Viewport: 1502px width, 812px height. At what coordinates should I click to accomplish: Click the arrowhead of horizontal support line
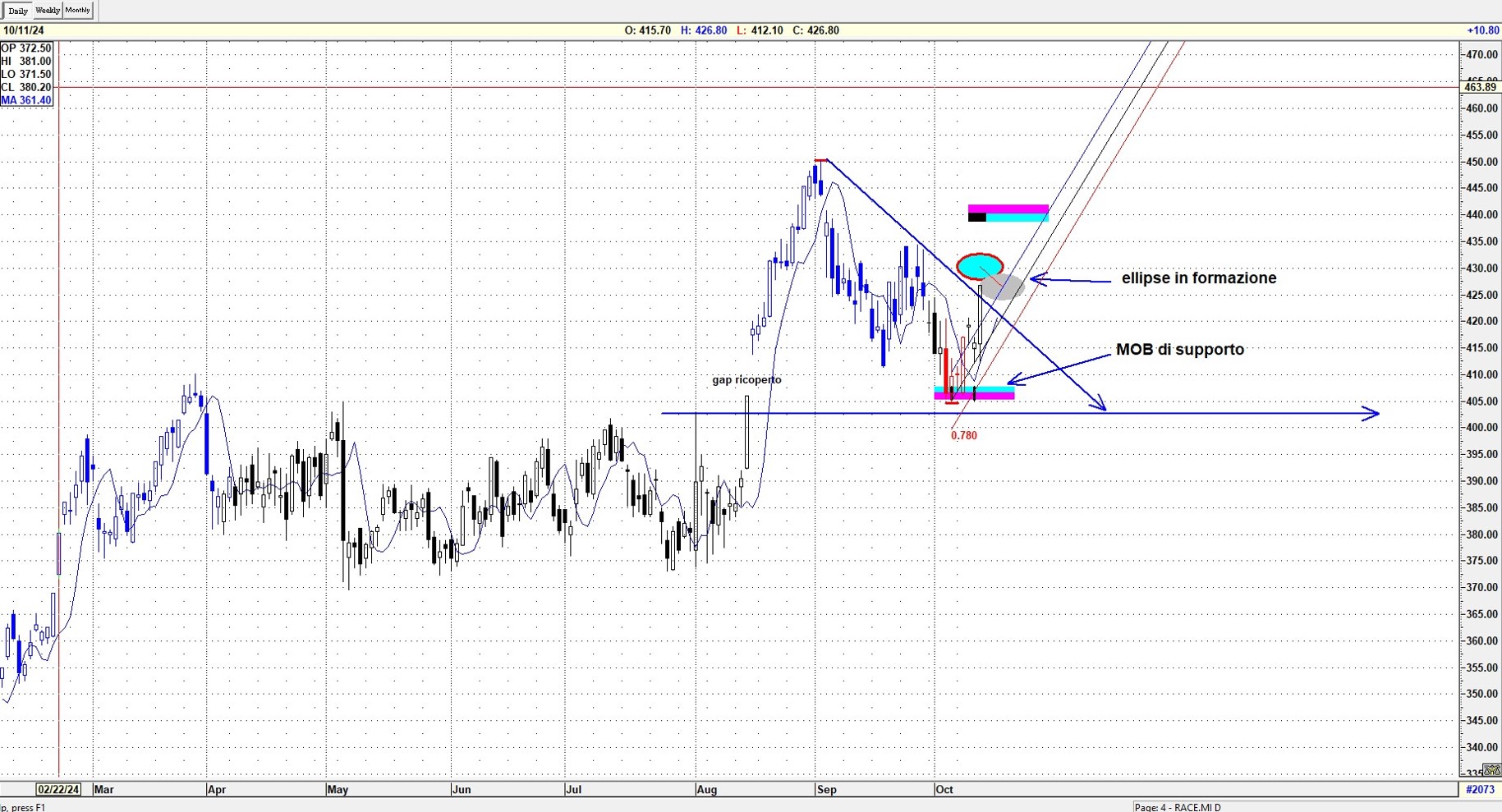(1371, 414)
